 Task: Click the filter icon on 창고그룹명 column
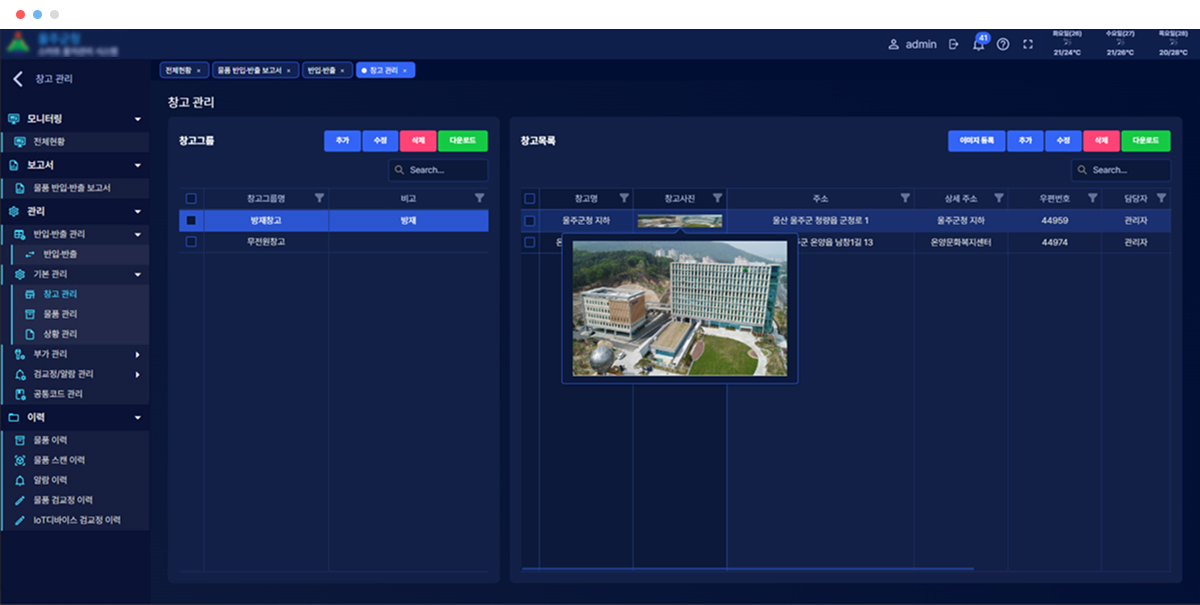click(x=319, y=198)
